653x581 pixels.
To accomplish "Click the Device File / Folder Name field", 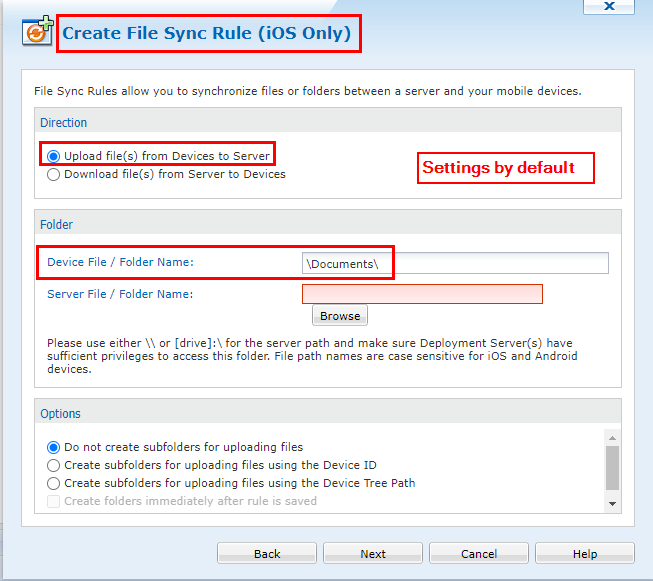I will coord(455,263).
